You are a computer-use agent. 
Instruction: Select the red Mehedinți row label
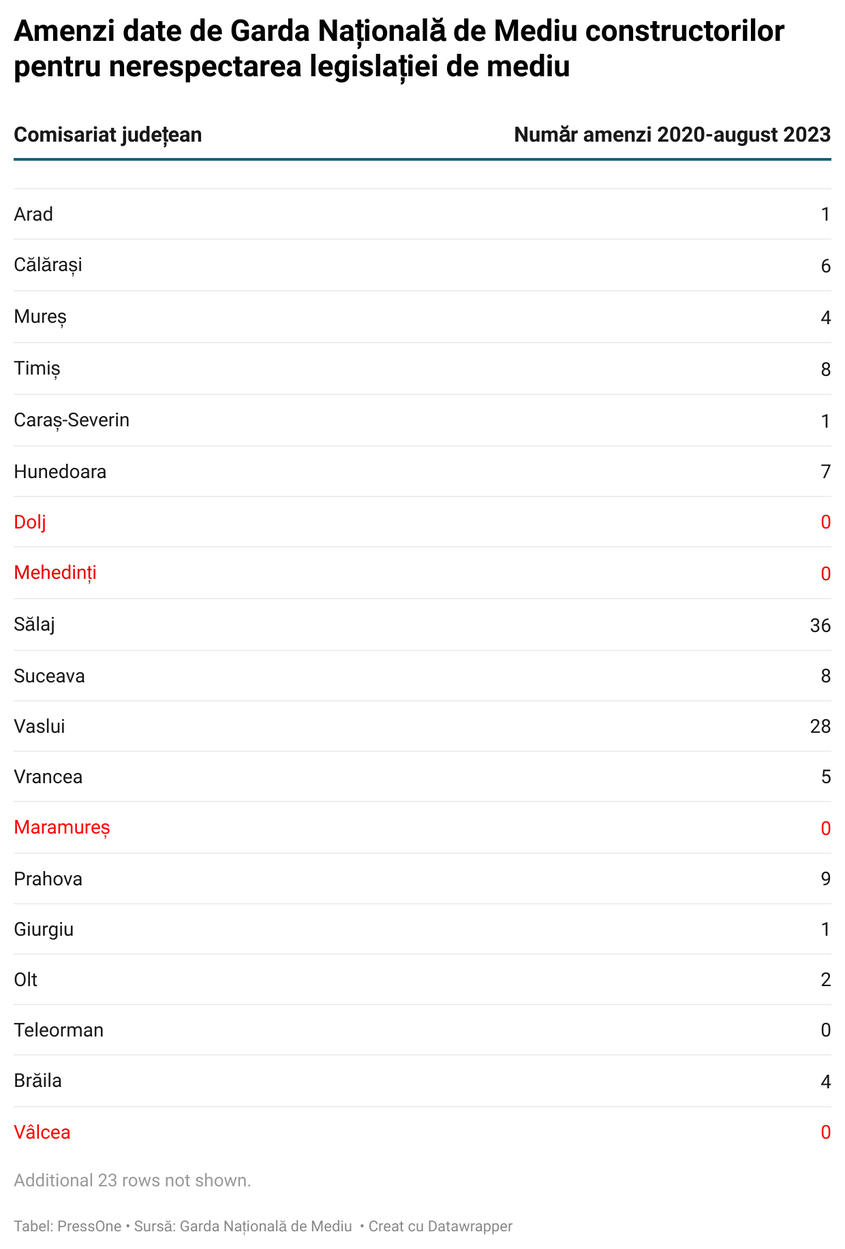(x=55, y=573)
